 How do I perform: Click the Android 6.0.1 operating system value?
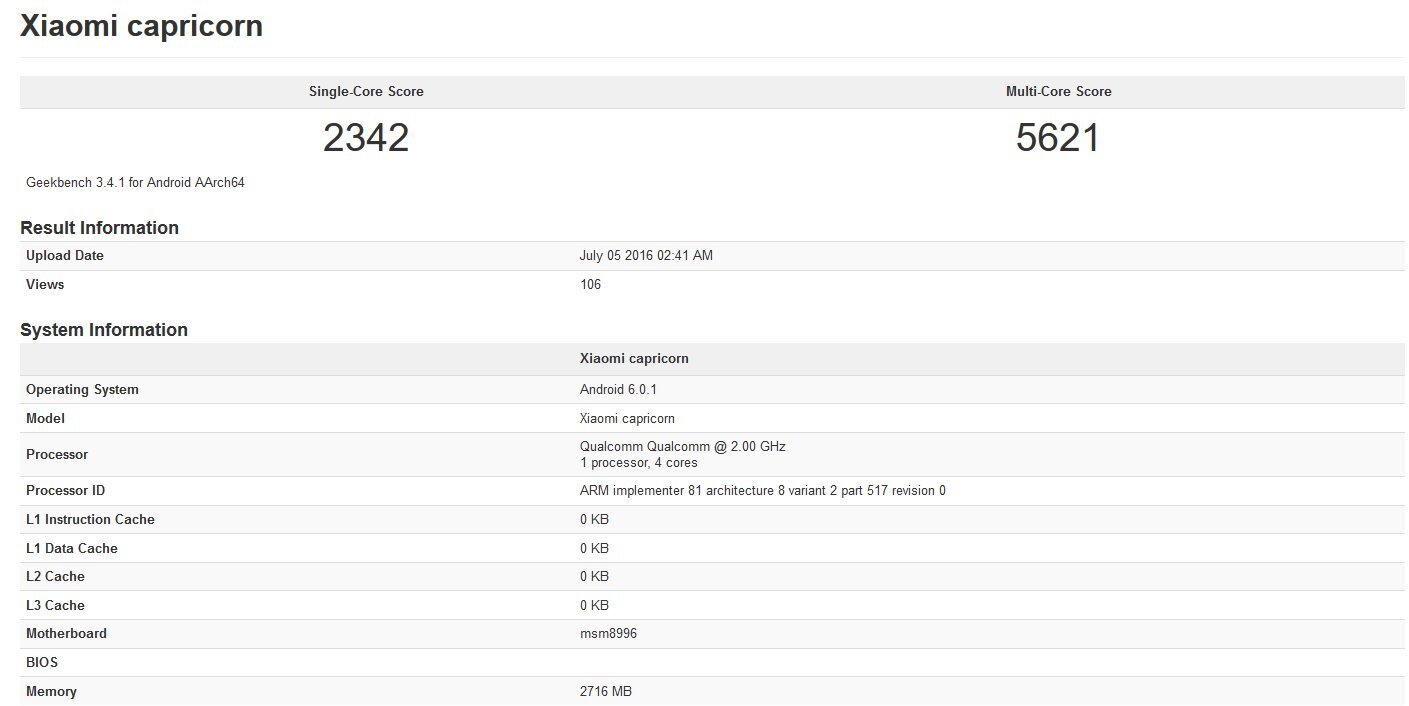[x=618, y=390]
